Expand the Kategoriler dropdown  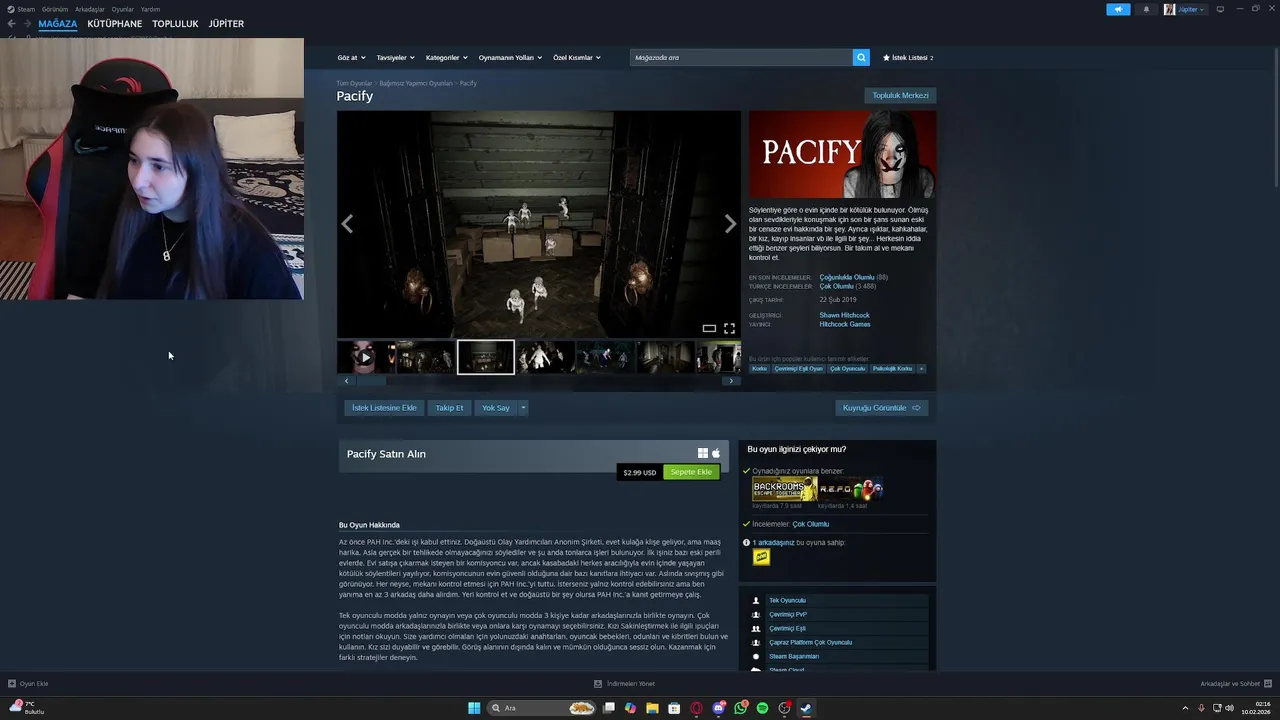(x=446, y=58)
